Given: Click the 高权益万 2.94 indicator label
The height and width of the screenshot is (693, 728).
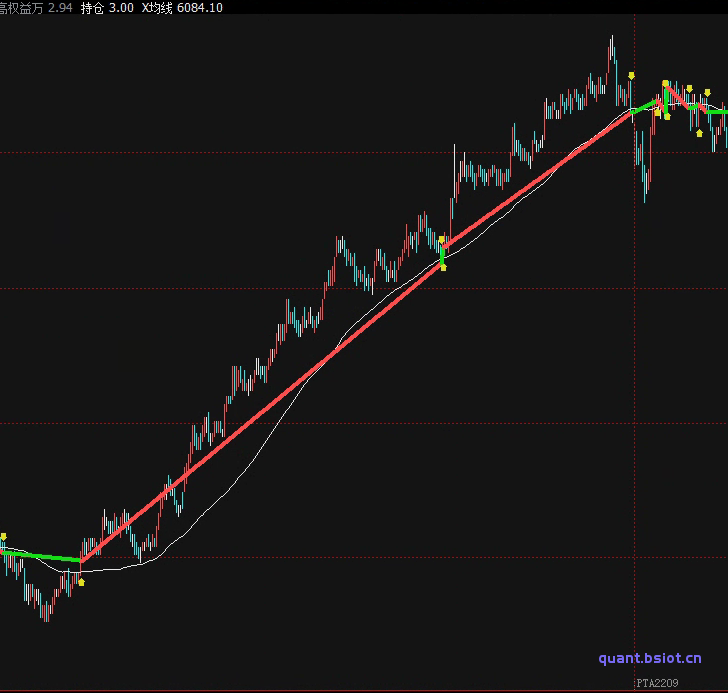Looking at the screenshot, I should [x=36, y=8].
